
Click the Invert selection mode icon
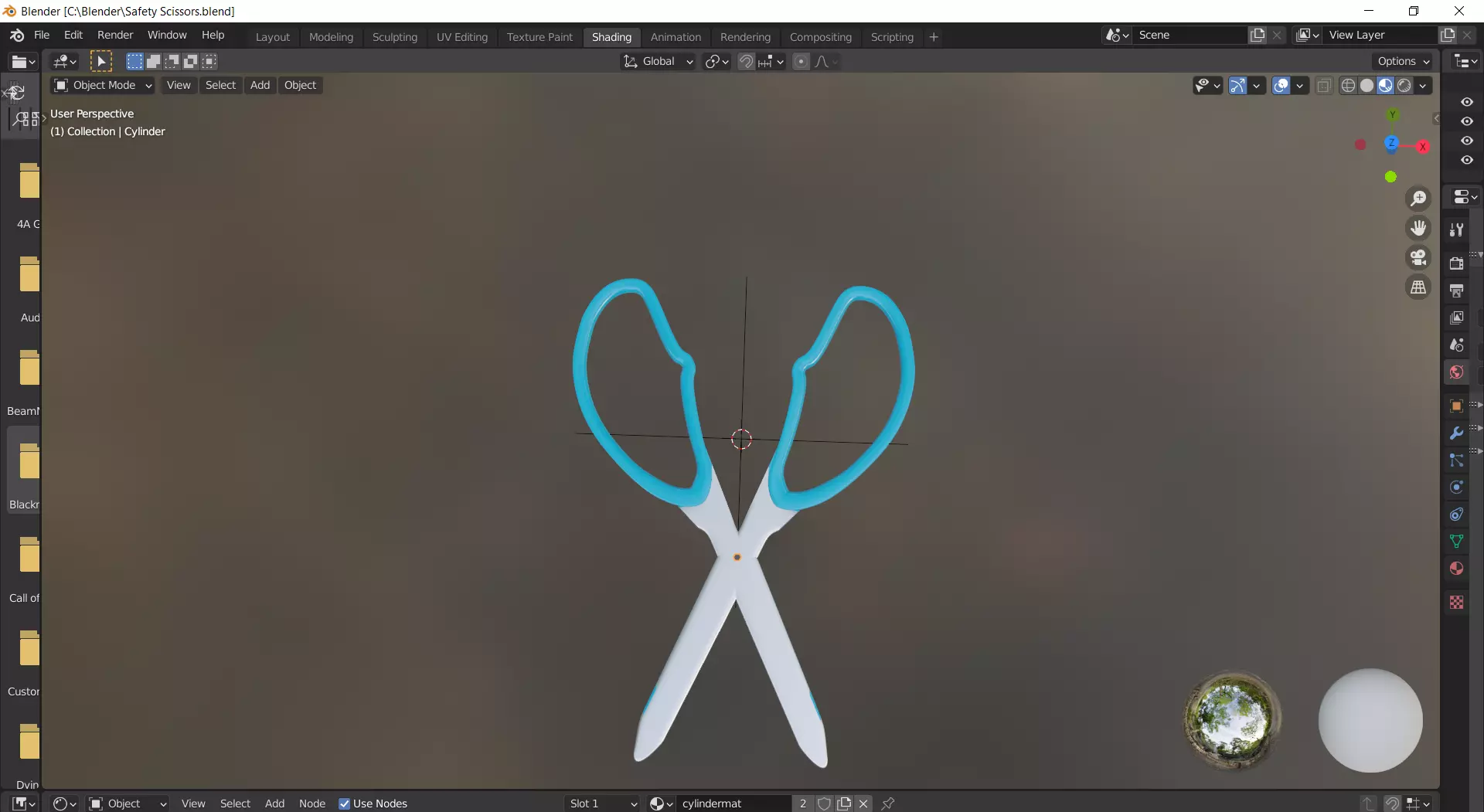click(190, 61)
